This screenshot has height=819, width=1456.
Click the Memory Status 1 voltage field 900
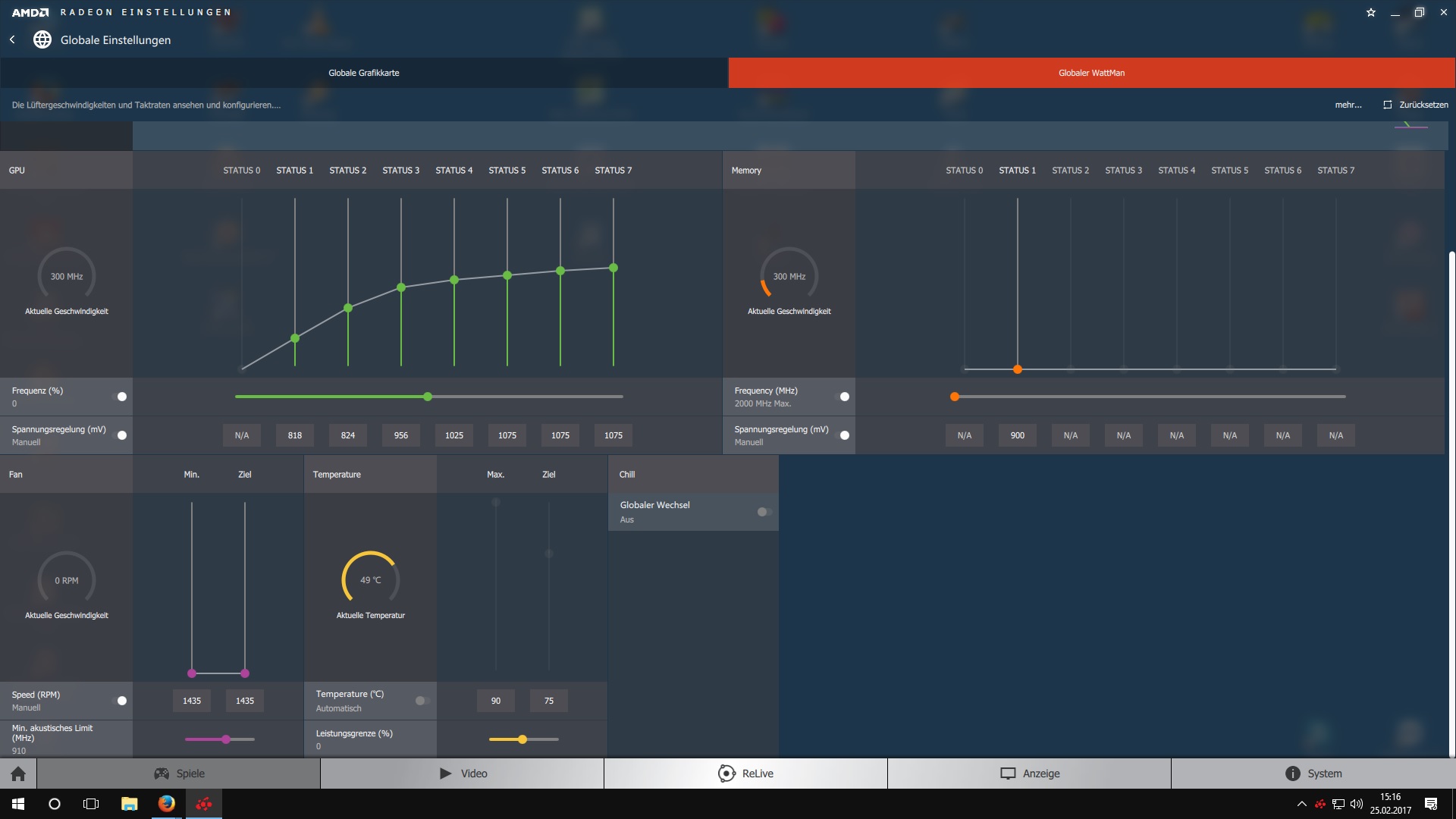(1017, 435)
